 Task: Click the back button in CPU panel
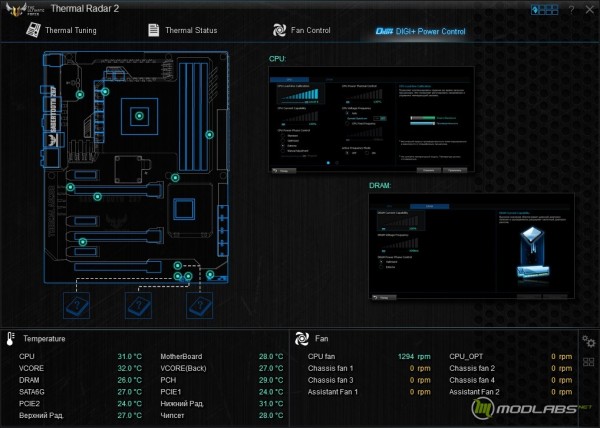coord(283,172)
